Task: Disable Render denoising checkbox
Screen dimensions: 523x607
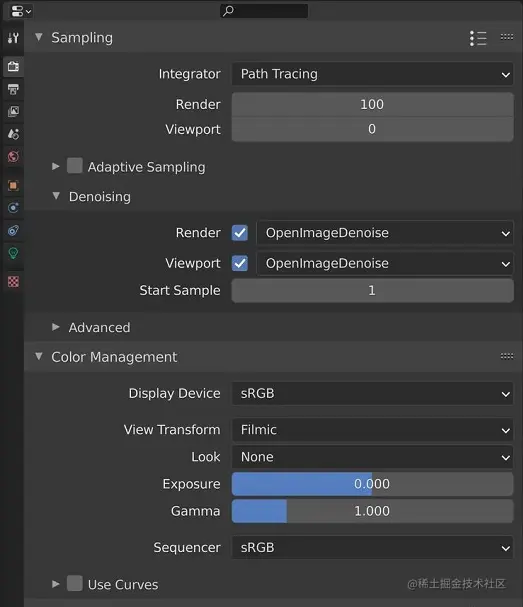Action: 240,233
